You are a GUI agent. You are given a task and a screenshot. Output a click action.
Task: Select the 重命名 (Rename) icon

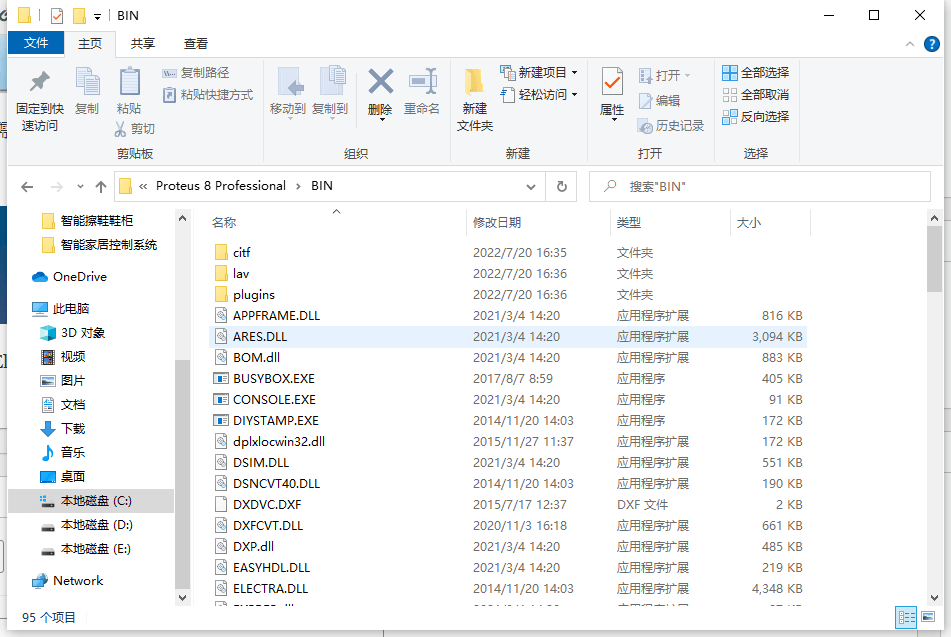(422, 95)
